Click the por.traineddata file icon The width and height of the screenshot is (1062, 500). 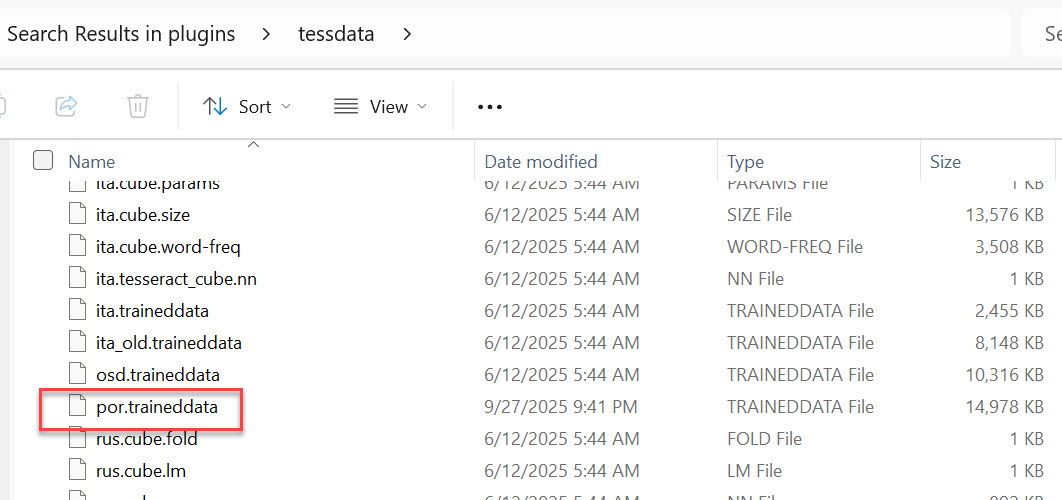78,407
